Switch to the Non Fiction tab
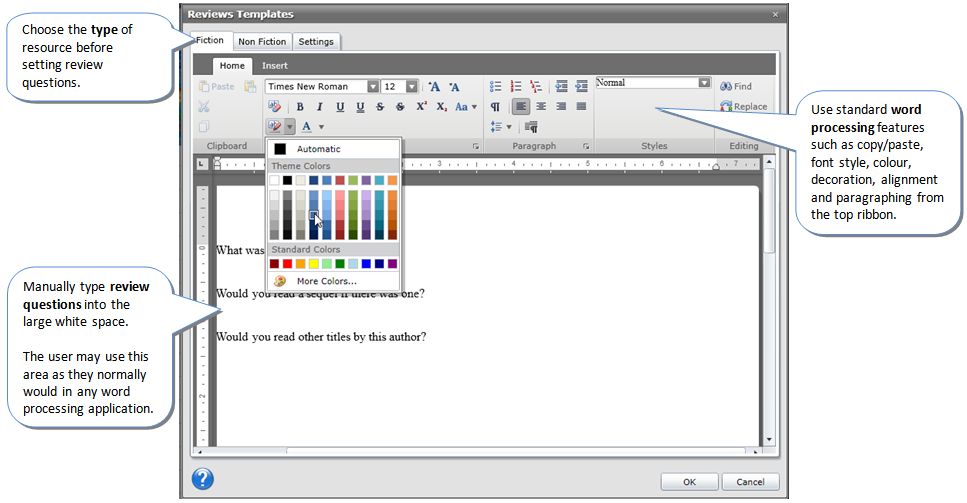This screenshot has height=503, width=967. pyautogui.click(x=263, y=41)
